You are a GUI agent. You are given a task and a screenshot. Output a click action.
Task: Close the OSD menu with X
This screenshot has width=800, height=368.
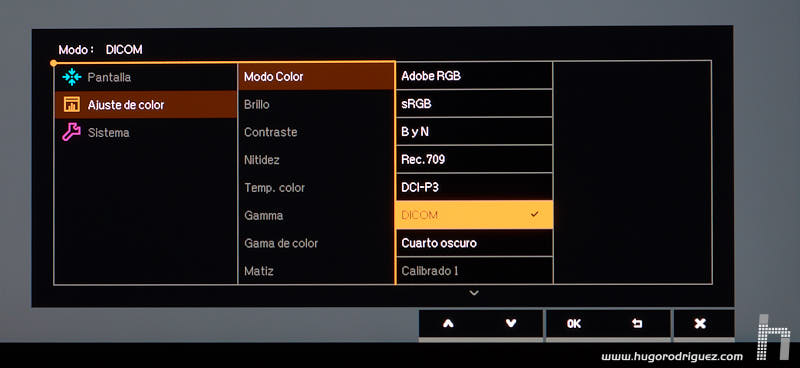coord(701,324)
